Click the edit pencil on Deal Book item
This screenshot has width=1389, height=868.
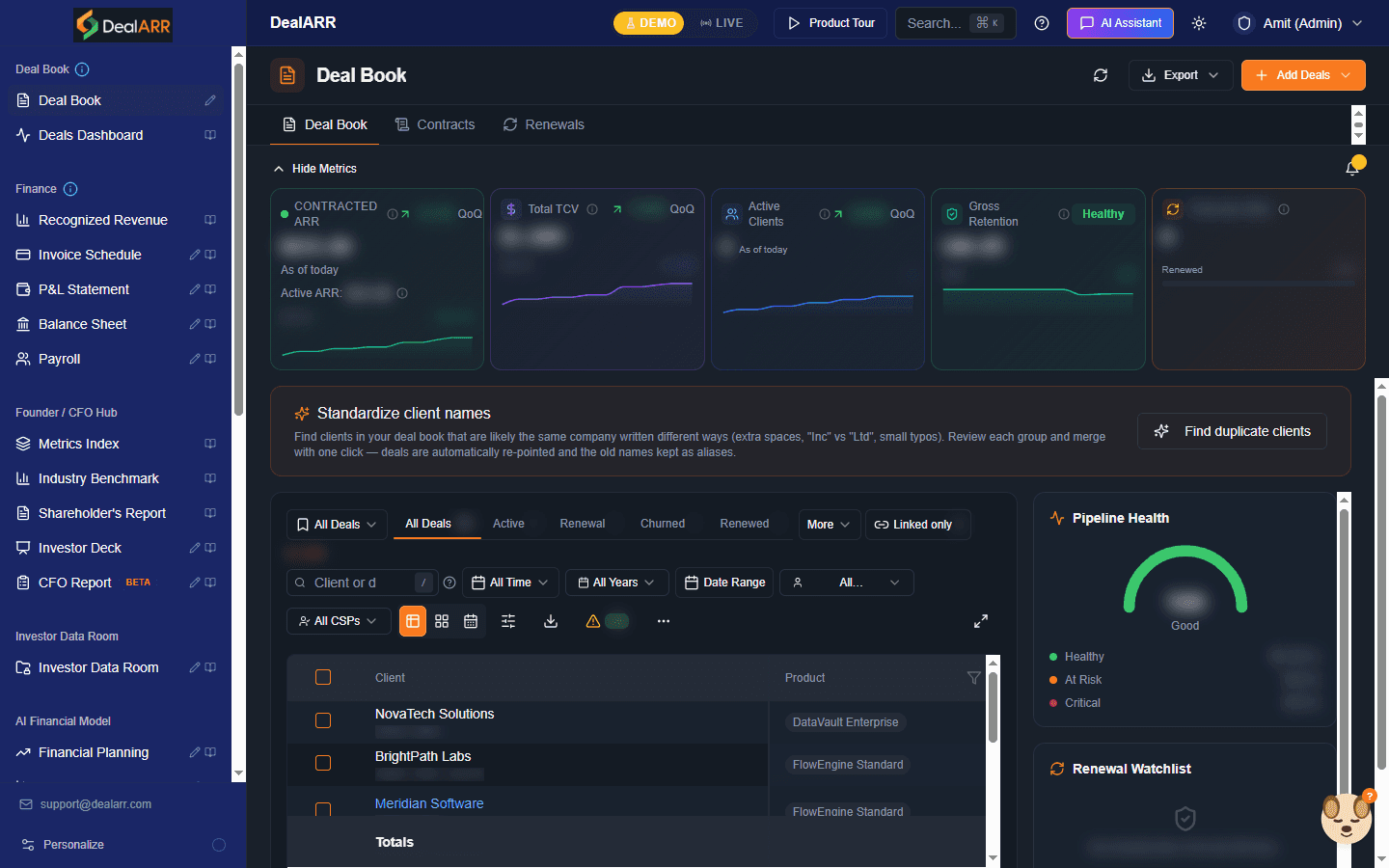click(210, 100)
